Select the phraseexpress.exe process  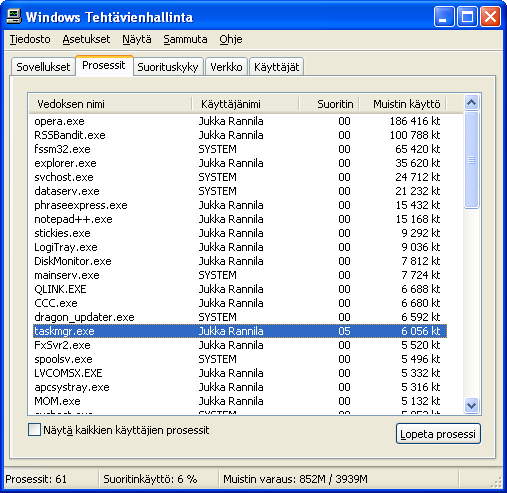pyautogui.click(x=240, y=205)
